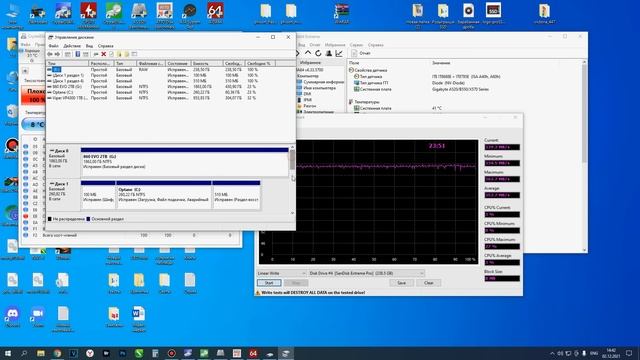Viewport: 640px width, 360px height.
Task: Click the Clear button in disk benchmark
Action: point(429,283)
